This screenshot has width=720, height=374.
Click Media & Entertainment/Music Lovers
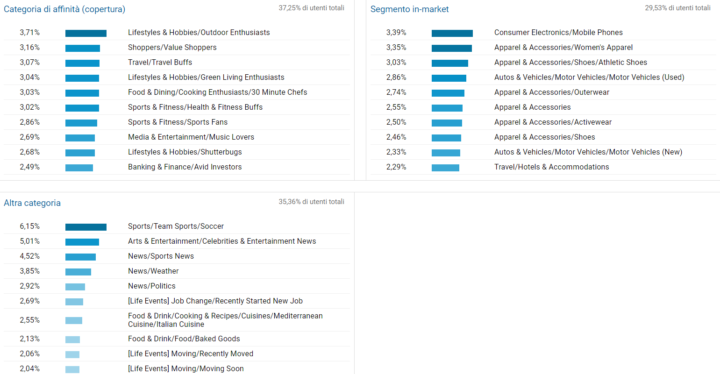[191, 137]
